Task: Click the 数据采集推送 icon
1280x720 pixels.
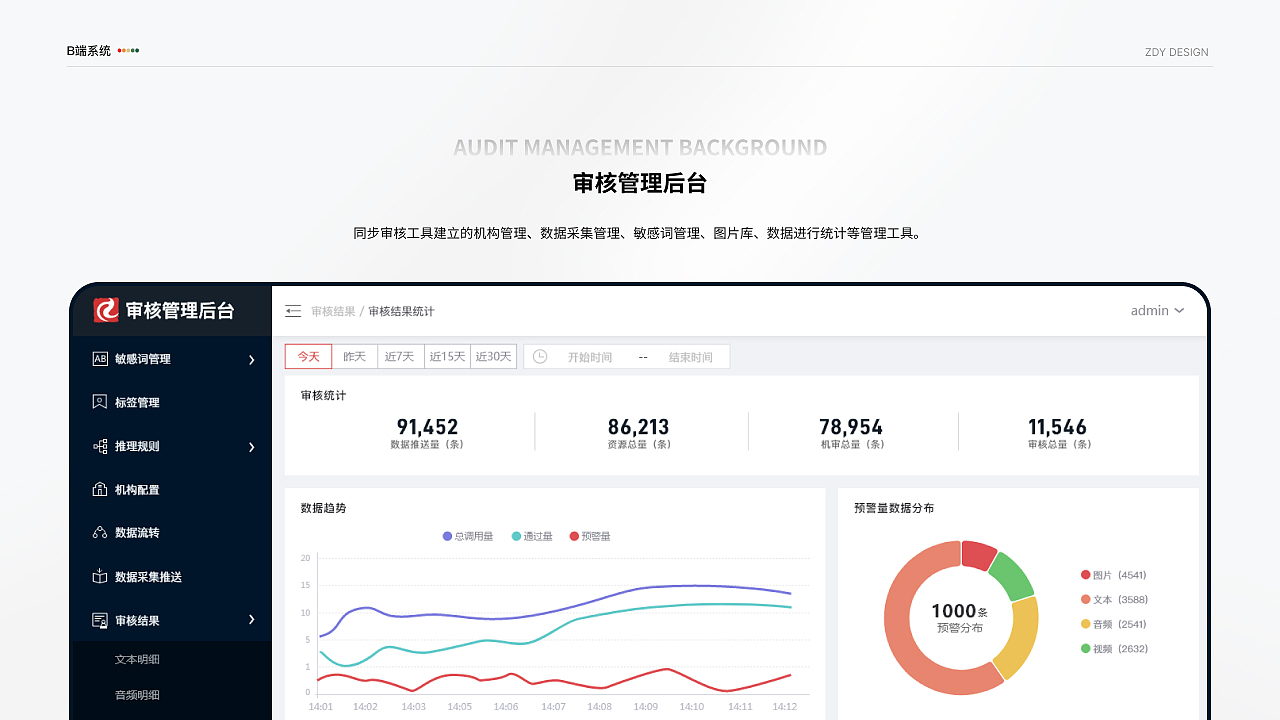Action: (x=100, y=576)
